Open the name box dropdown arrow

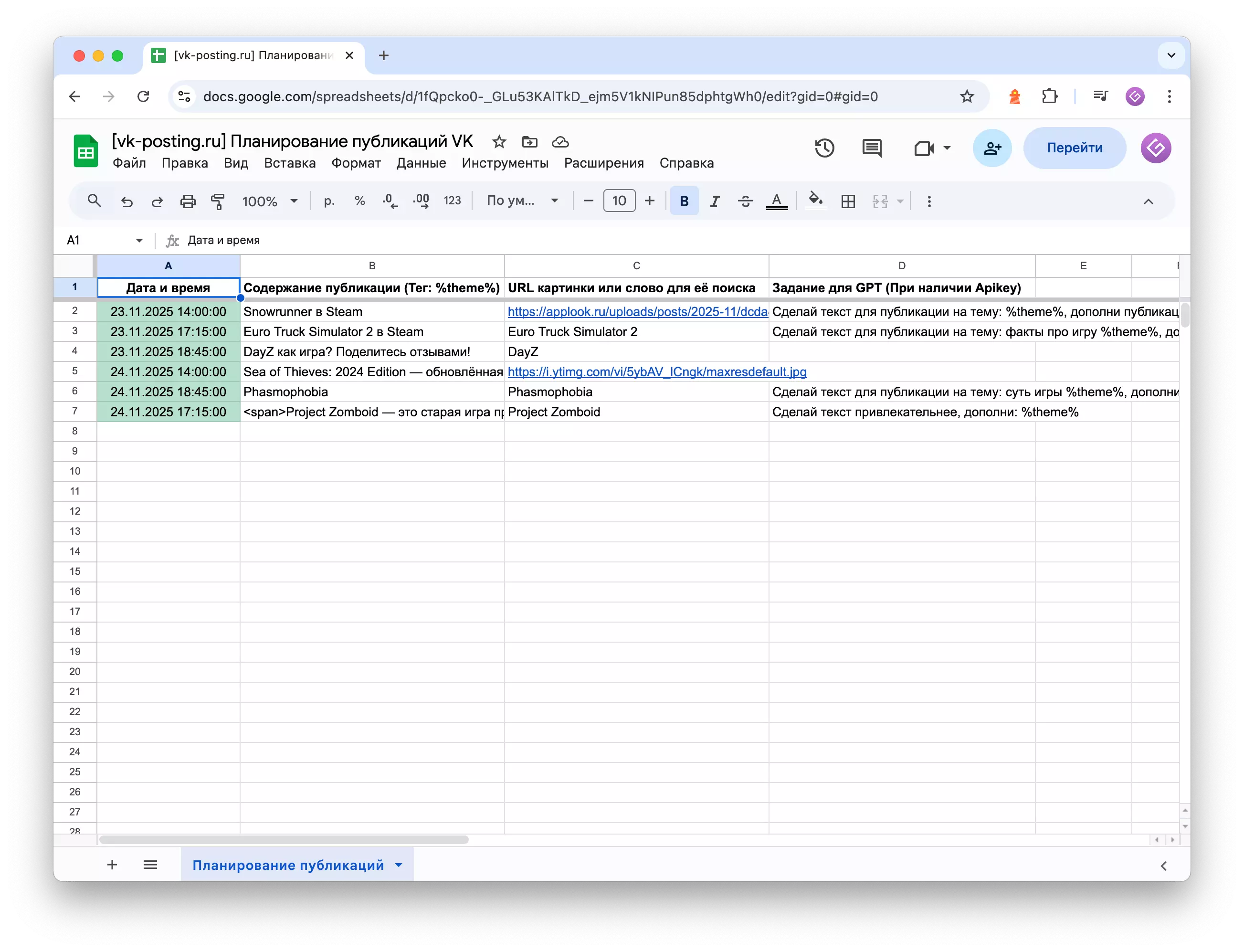(139, 240)
